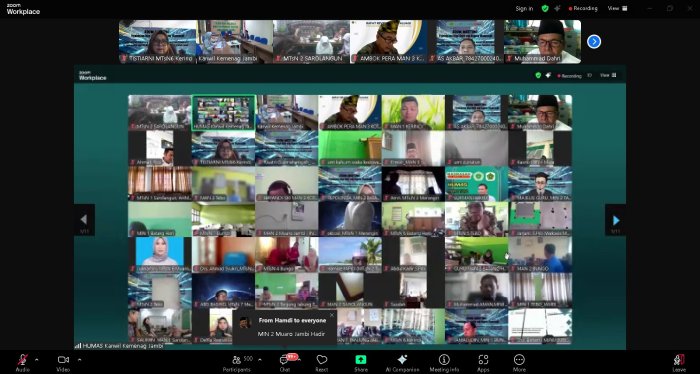Click the Sign in link
The height and width of the screenshot is (374, 700).
524,8
